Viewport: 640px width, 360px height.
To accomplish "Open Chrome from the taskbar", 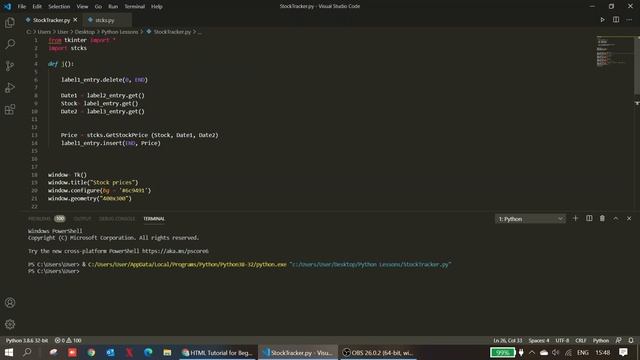I will [91, 352].
